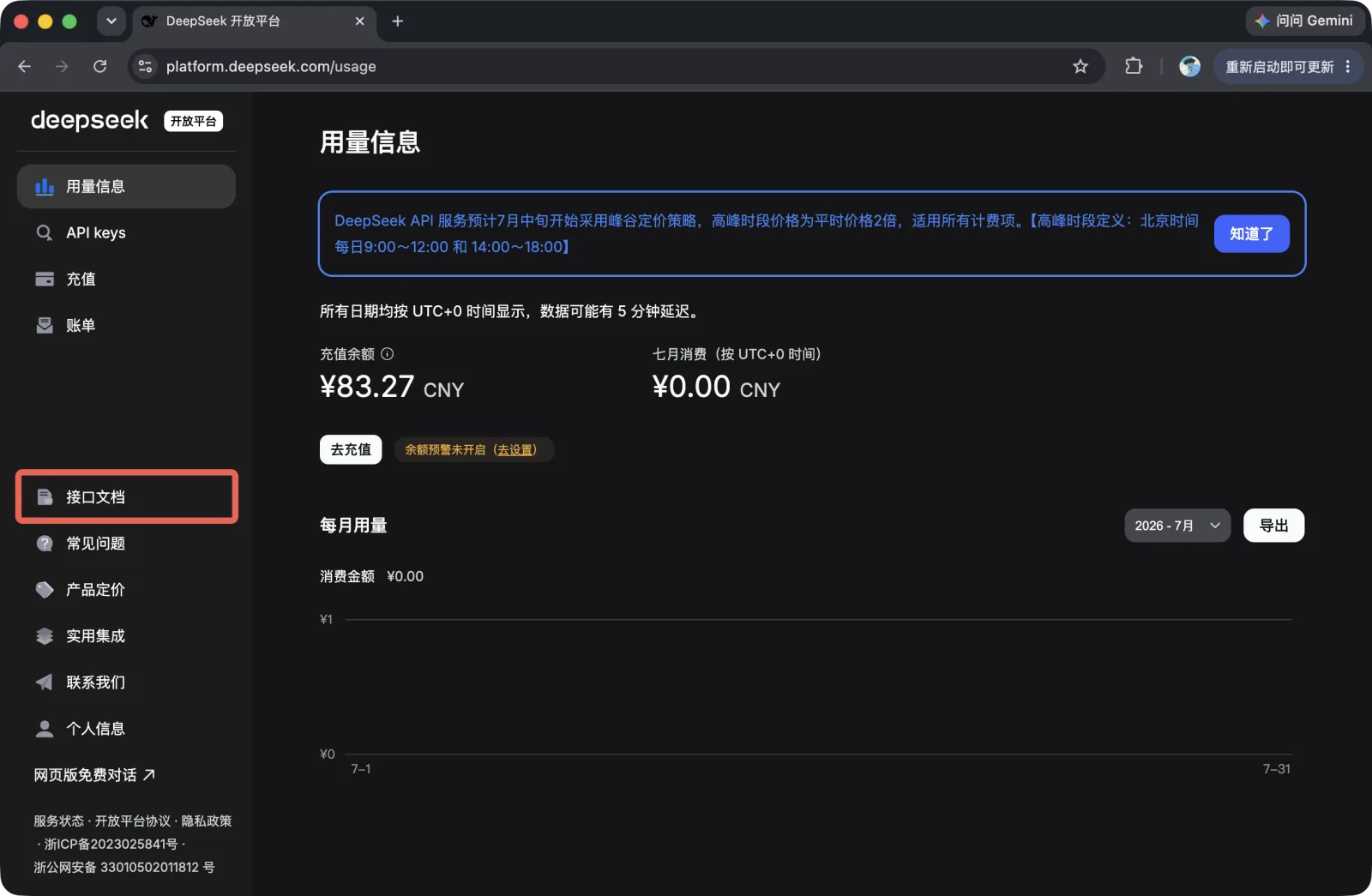Click the inbox icon beside 账单

[45, 325]
